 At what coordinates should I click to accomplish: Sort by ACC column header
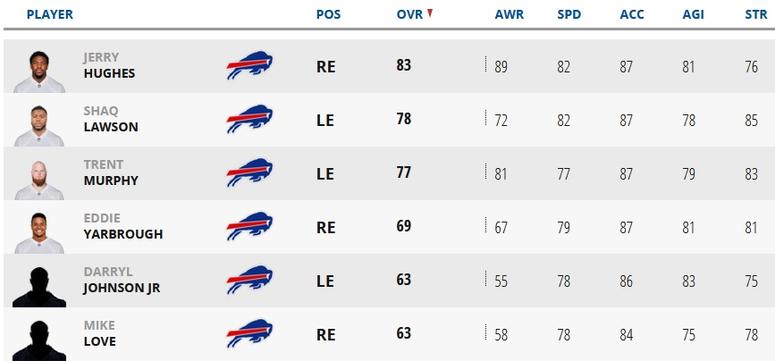pos(632,15)
